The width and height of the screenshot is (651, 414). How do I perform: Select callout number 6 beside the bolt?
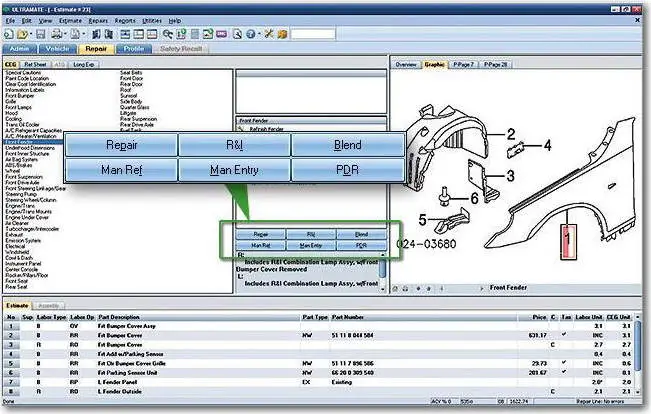click(474, 198)
